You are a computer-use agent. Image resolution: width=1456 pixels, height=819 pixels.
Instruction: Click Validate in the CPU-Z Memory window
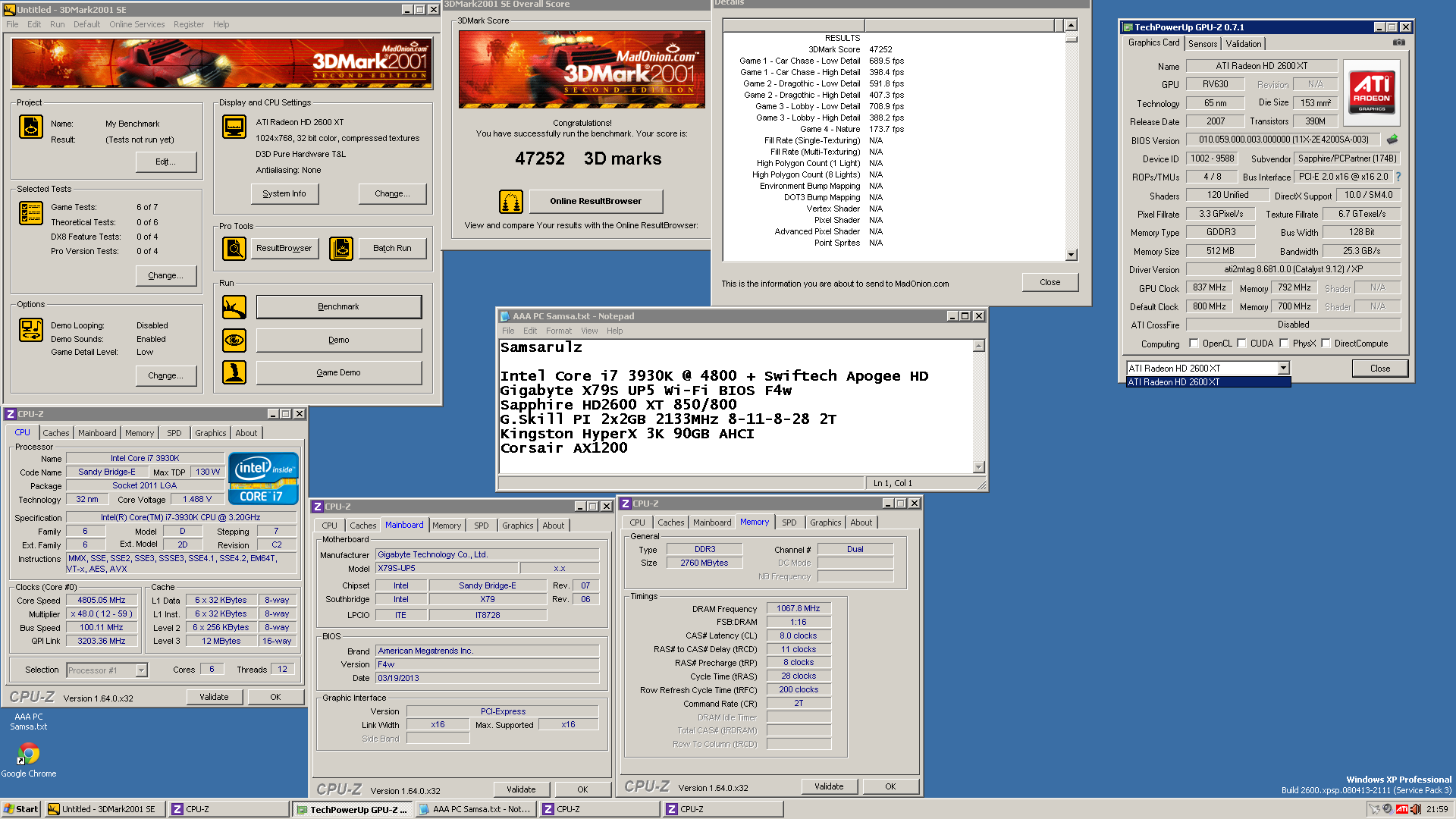tap(829, 786)
